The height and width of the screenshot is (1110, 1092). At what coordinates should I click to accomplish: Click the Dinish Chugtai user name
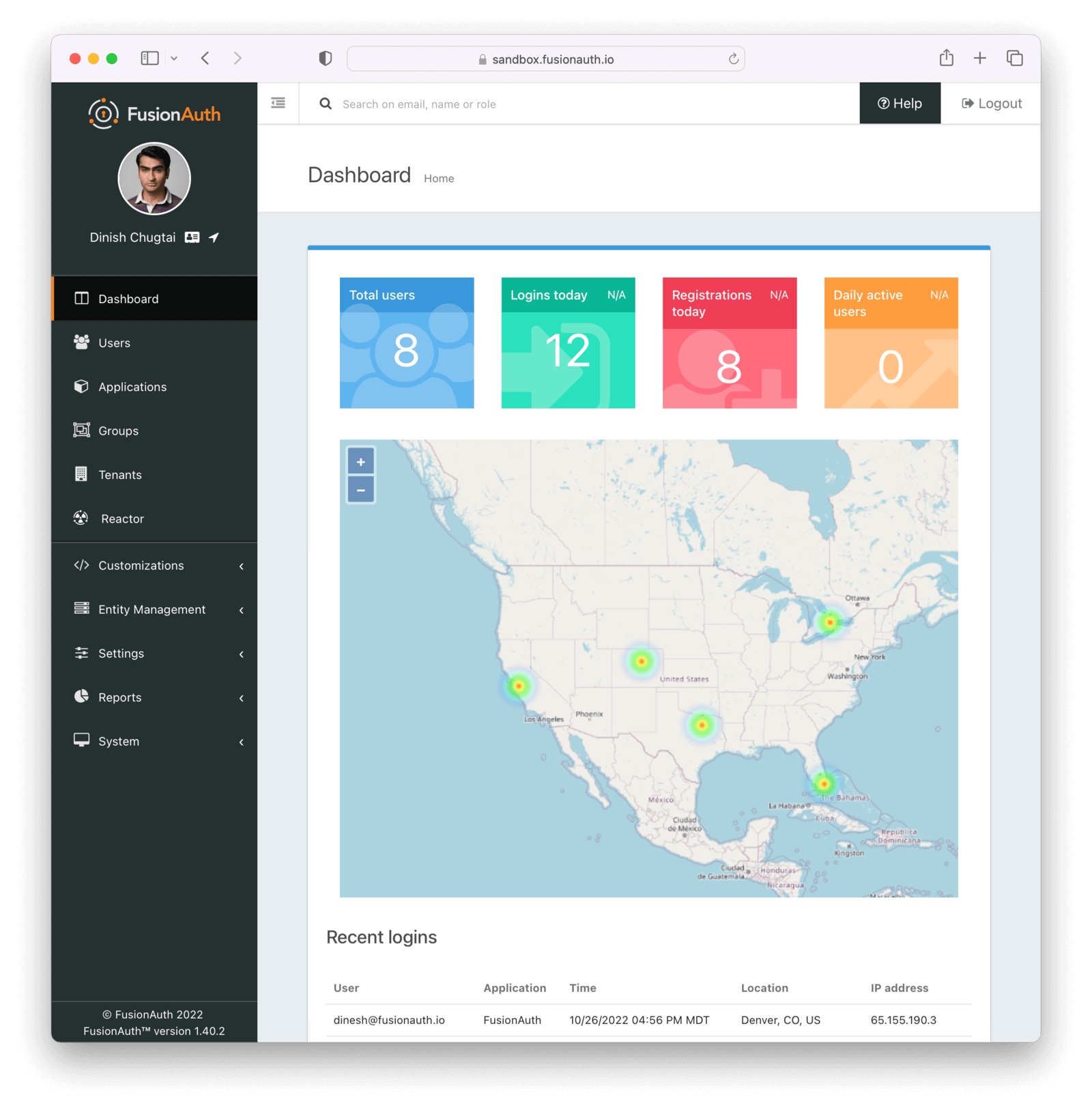(x=132, y=237)
